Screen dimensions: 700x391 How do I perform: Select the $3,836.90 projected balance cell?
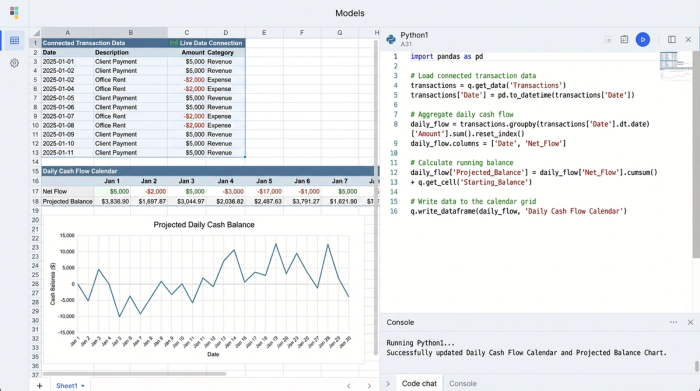point(112,202)
